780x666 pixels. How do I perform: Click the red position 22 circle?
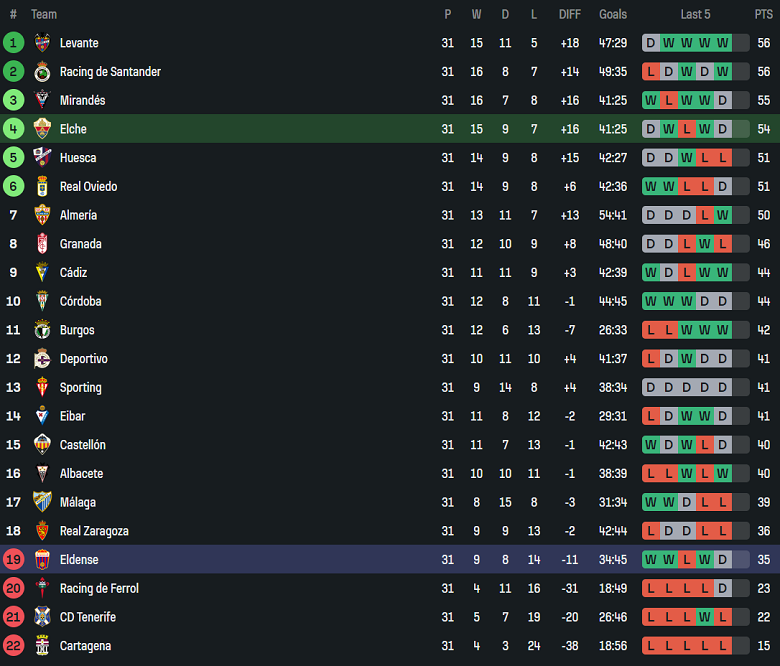pyautogui.click(x=13, y=646)
